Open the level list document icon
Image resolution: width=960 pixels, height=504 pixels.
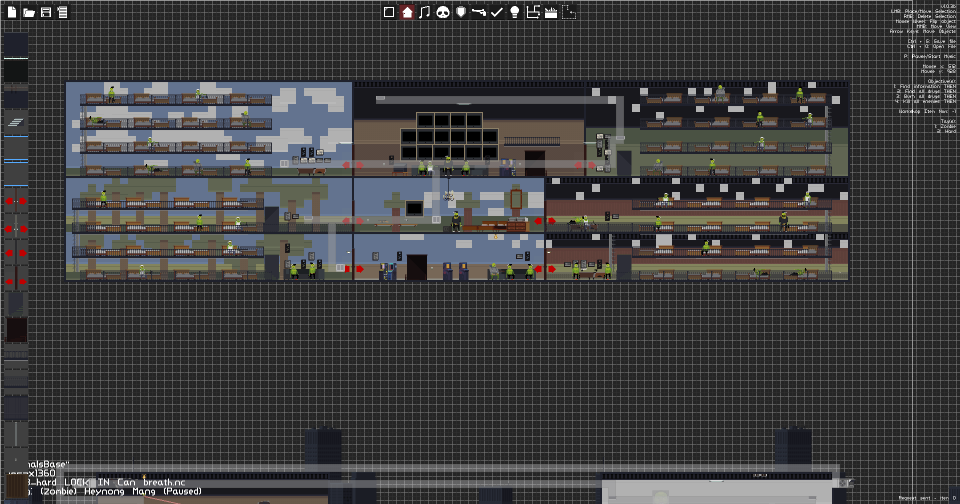pyautogui.click(x=62, y=12)
